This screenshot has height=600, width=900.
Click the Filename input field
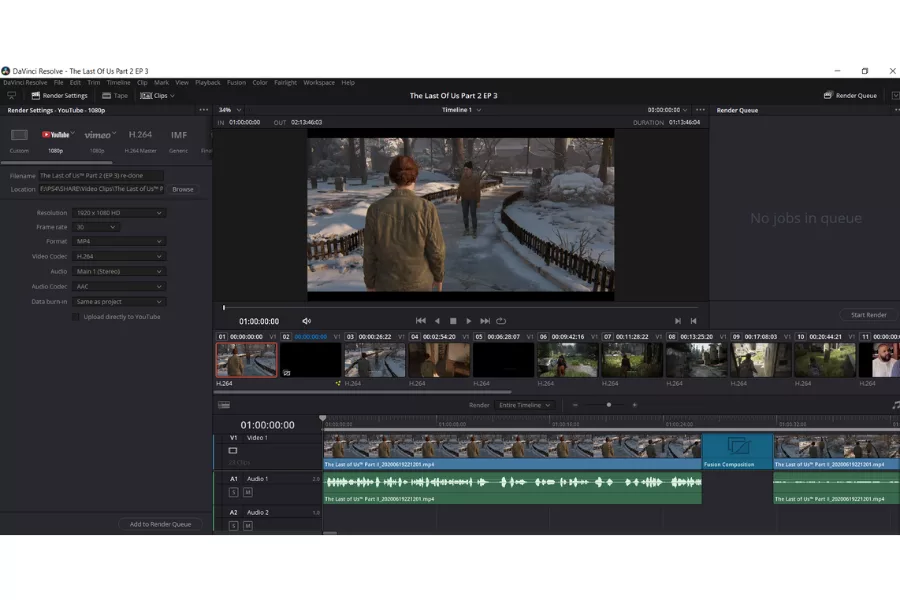coord(101,176)
